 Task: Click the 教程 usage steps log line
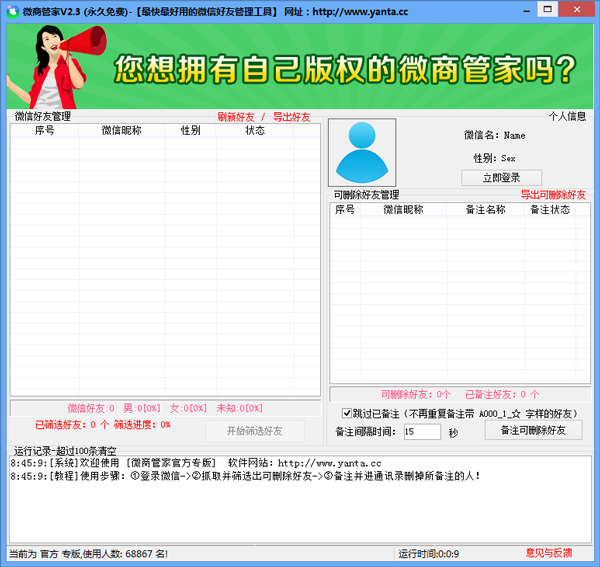pyautogui.click(x=245, y=476)
